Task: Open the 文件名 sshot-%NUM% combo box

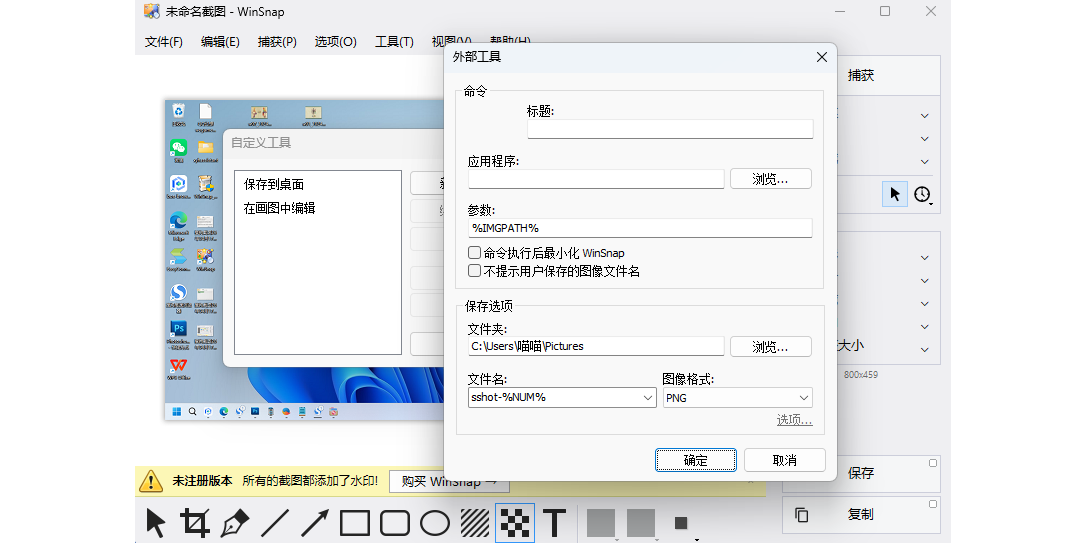Action: click(x=562, y=398)
